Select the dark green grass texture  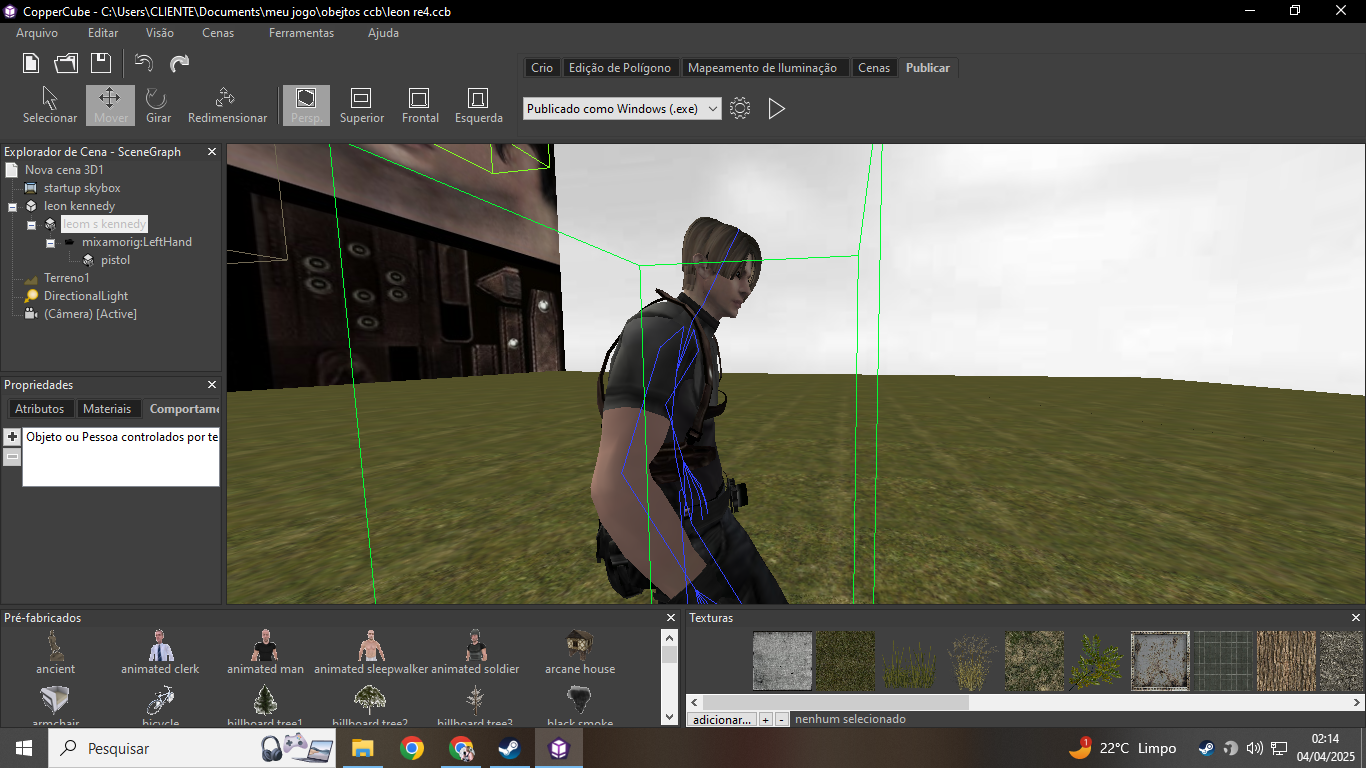click(x=846, y=661)
